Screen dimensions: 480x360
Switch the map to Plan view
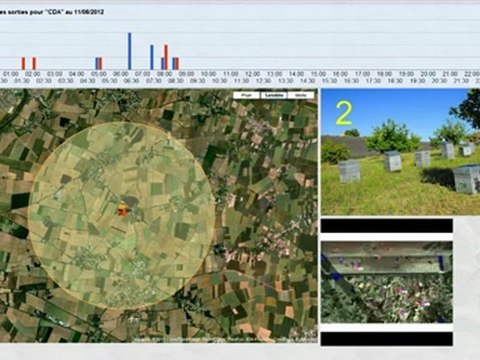coord(246,95)
